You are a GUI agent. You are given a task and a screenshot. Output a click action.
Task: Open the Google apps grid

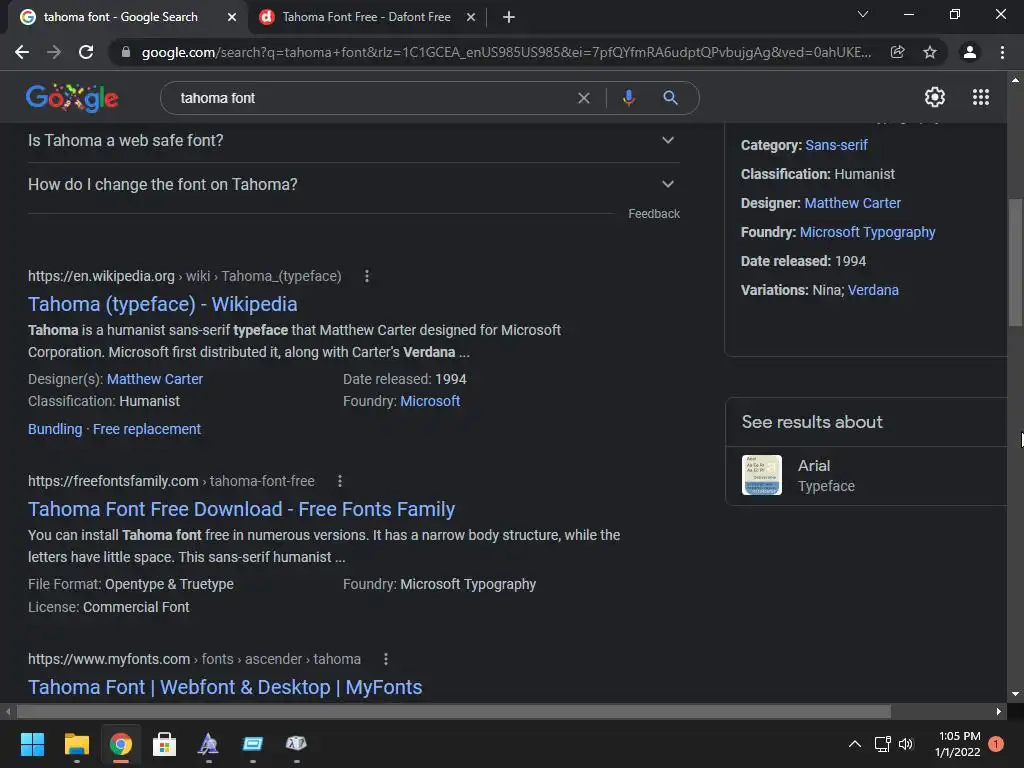pyautogui.click(x=981, y=97)
